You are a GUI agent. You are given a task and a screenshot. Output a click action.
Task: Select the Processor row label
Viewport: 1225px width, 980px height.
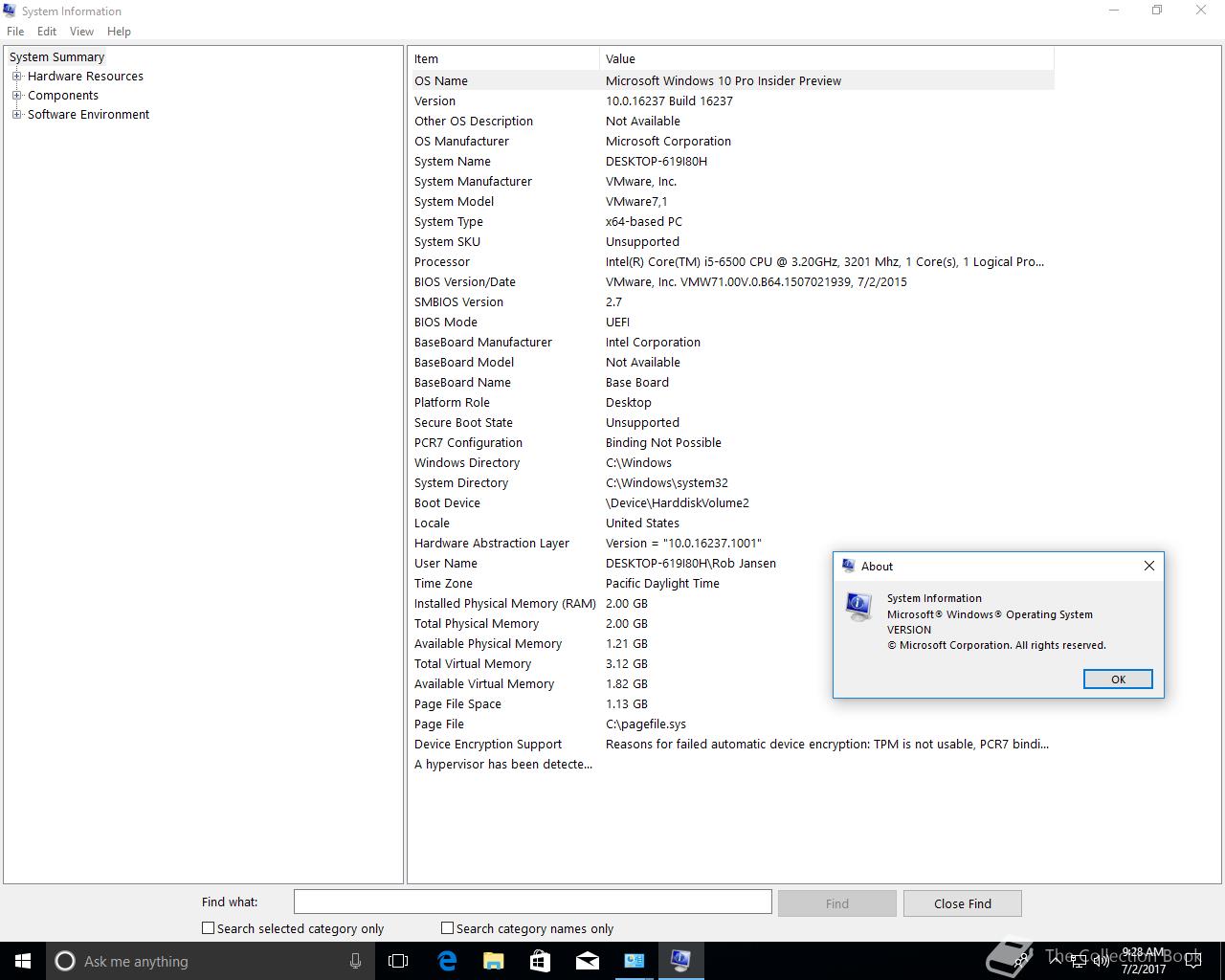click(x=442, y=261)
